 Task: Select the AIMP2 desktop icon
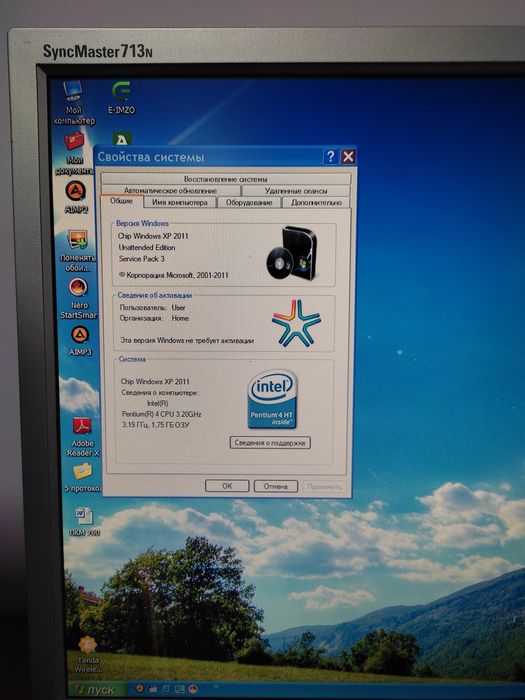76,197
